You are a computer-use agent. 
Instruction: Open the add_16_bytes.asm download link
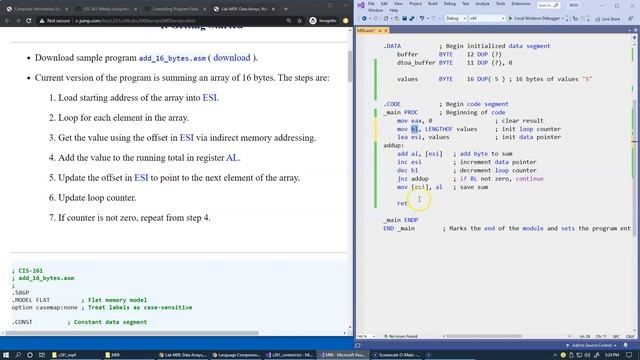(x=231, y=58)
